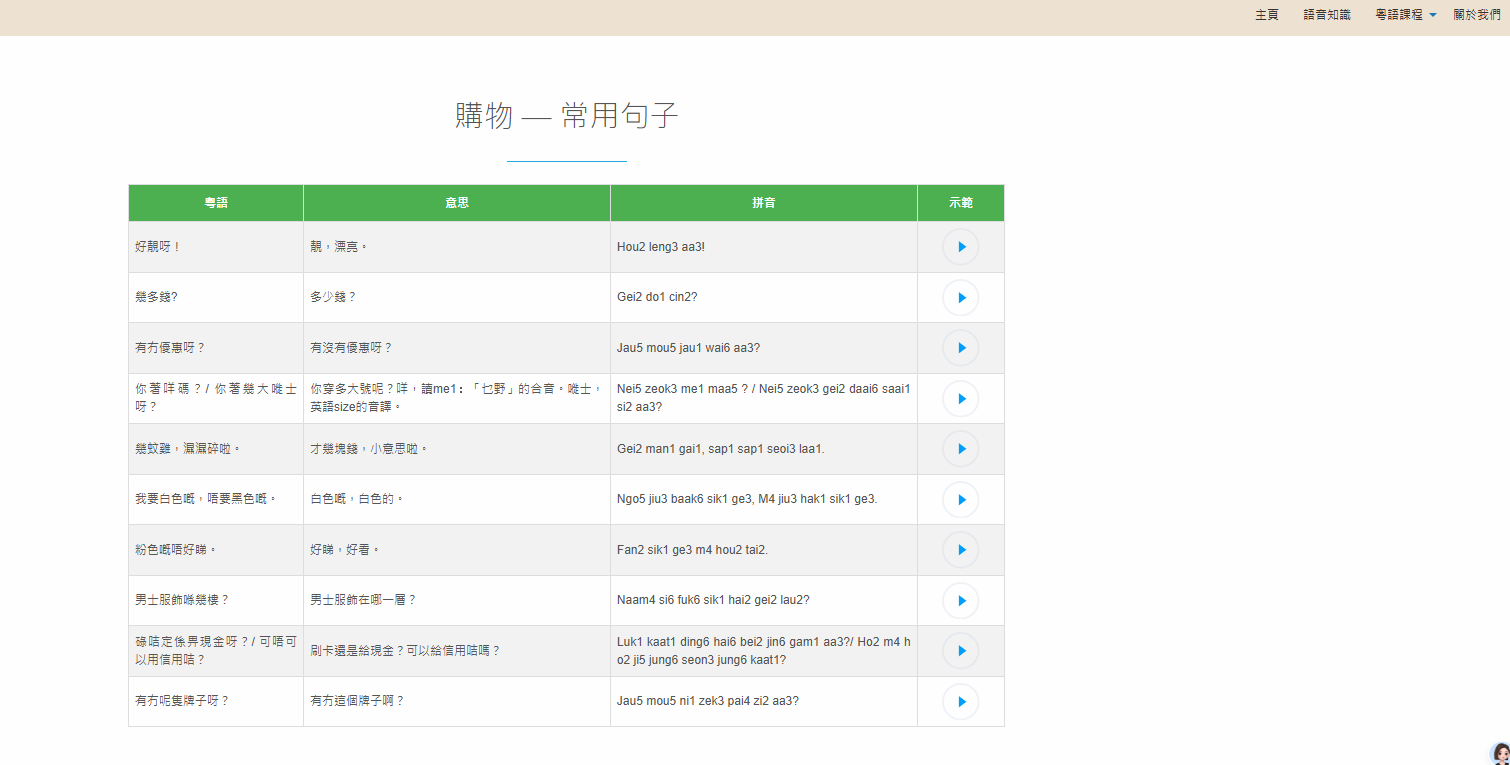The height and width of the screenshot is (765, 1510).
Task: Click the 拼音 column header
Action: [x=764, y=203]
